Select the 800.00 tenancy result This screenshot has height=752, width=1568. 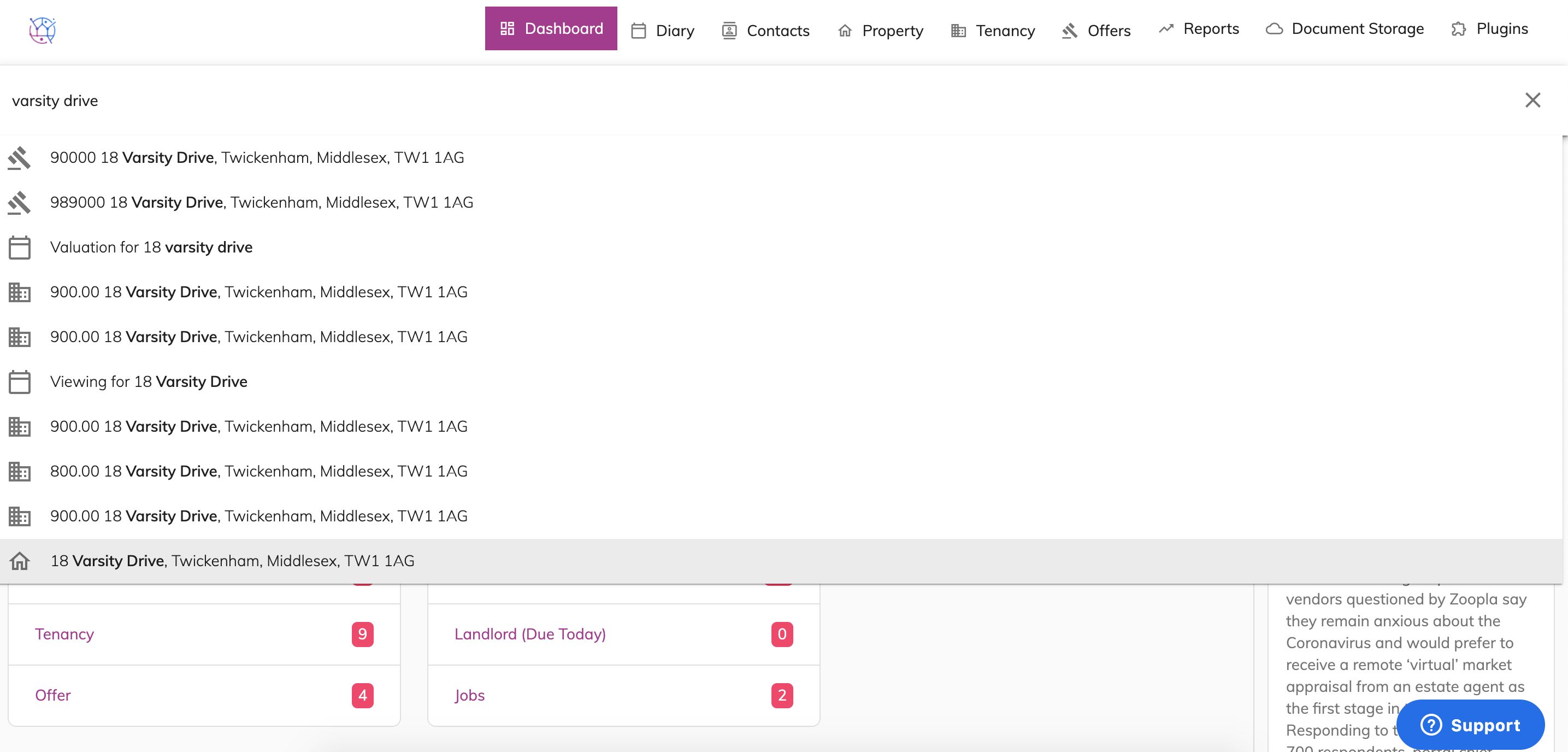[x=258, y=471]
